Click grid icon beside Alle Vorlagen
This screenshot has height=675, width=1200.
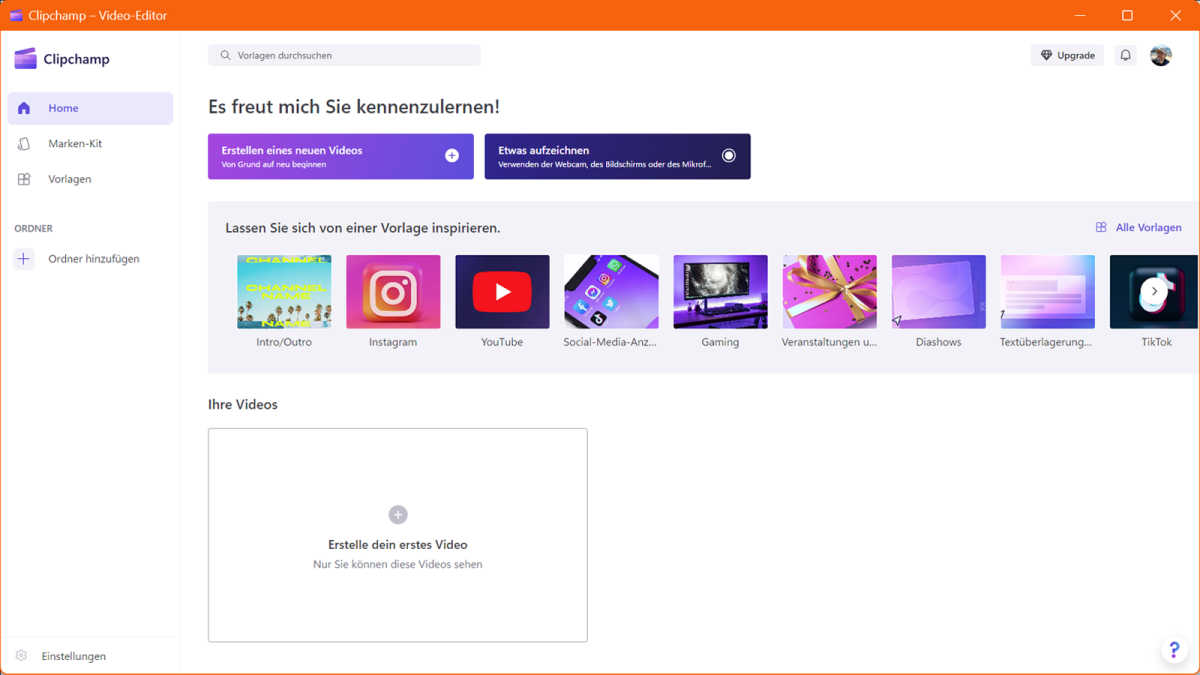tap(1101, 228)
